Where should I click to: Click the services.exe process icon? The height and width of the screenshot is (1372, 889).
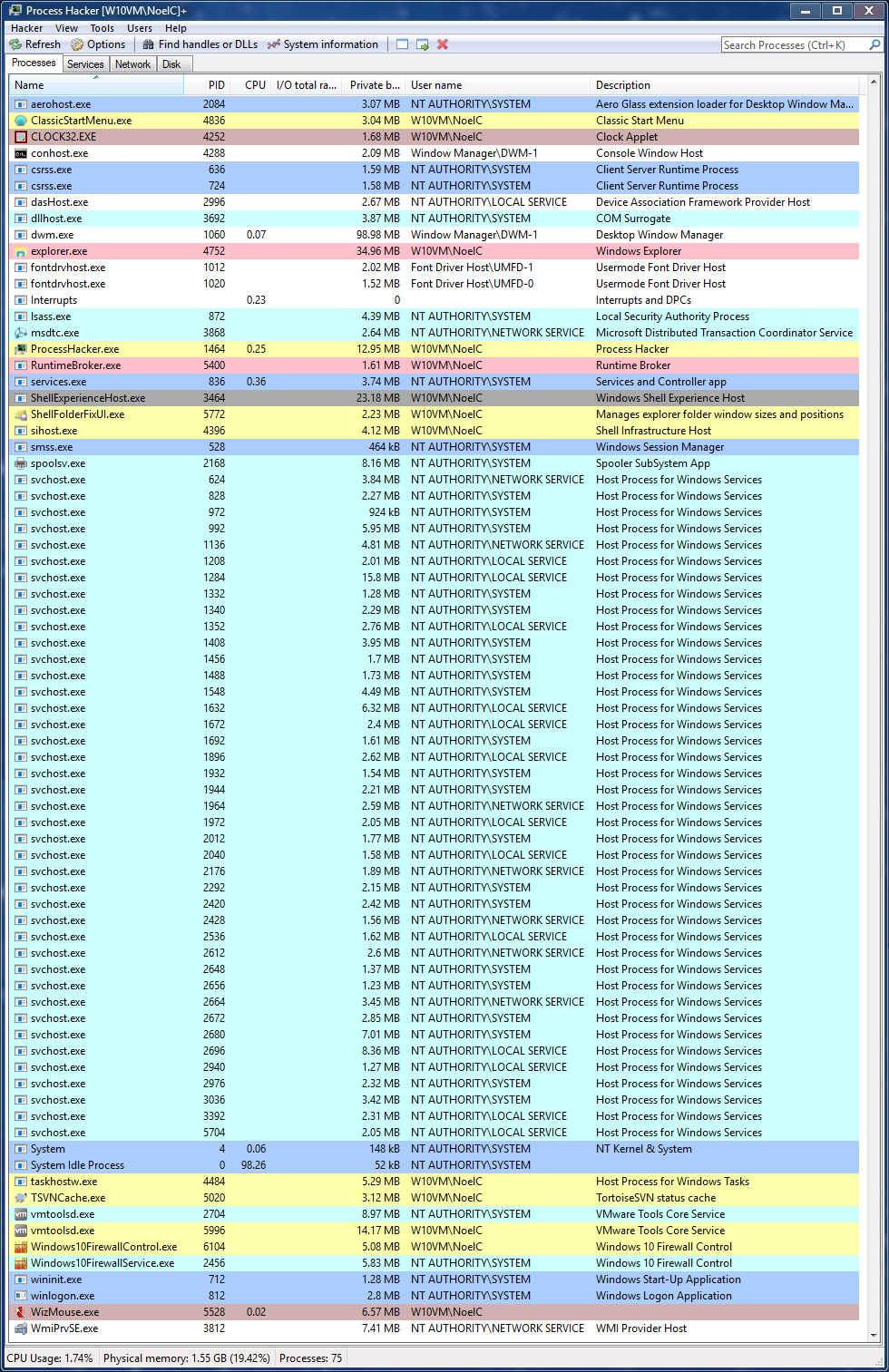coord(21,382)
